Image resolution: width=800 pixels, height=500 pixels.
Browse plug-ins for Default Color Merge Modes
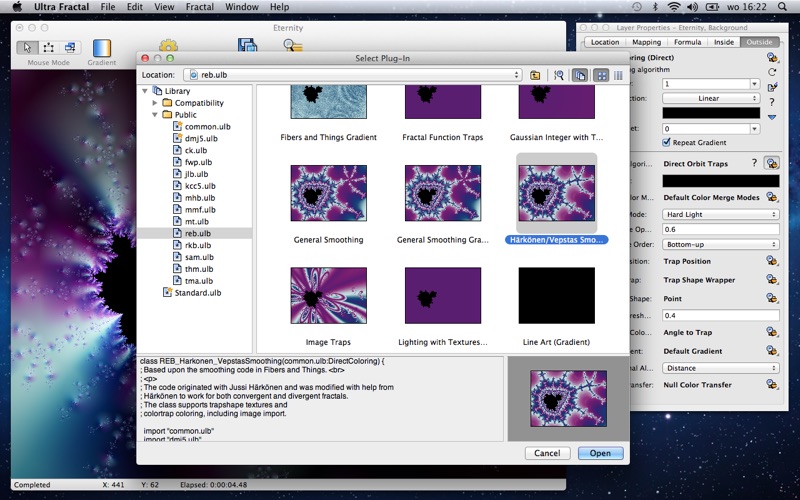click(x=772, y=197)
